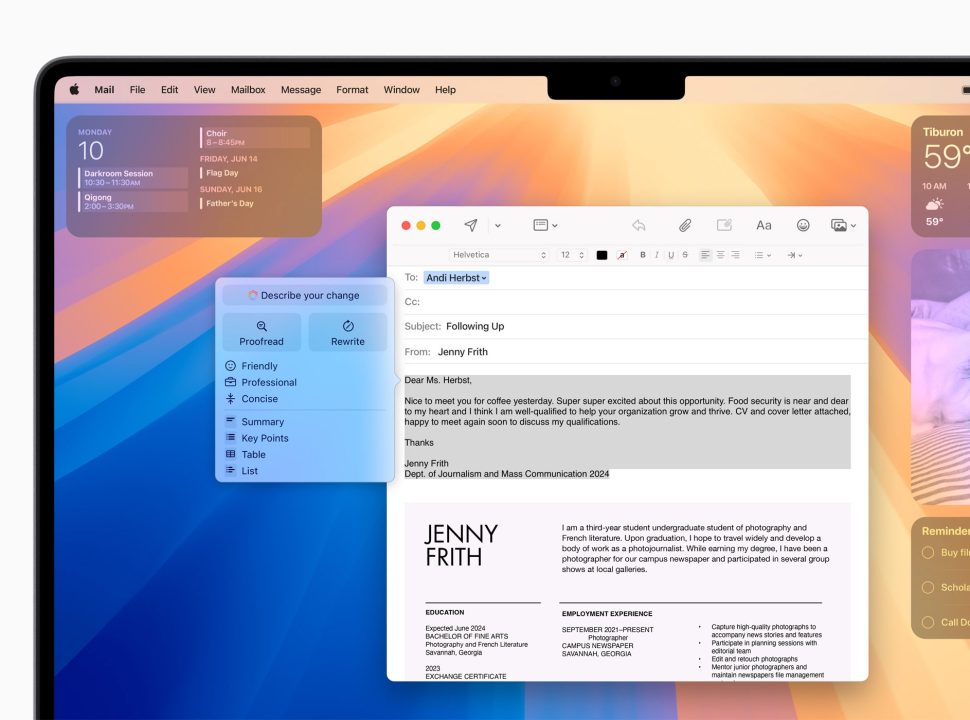Click the Proofread button

262,333
